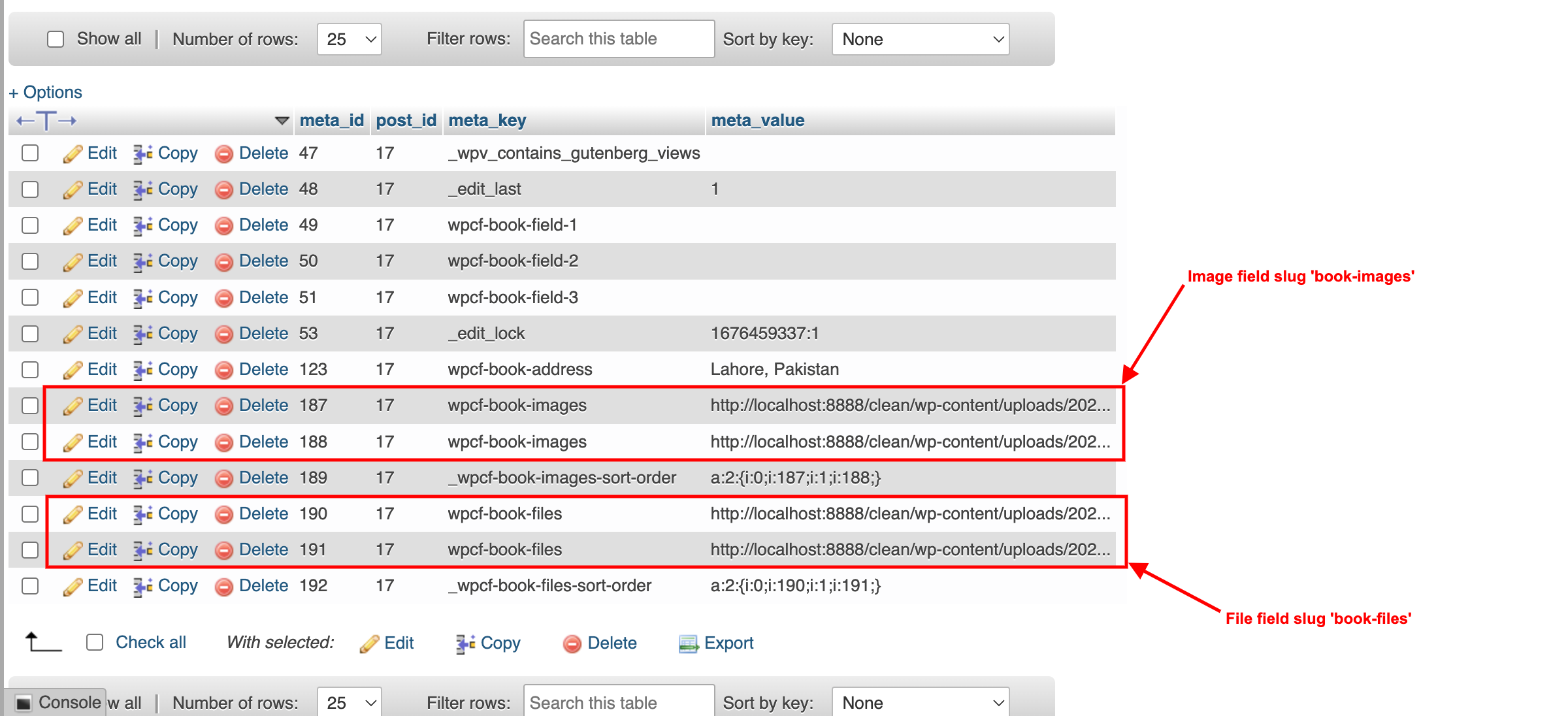Select the row checkbox for _edit_last
This screenshot has height=716, width=1568.
click(x=30, y=189)
